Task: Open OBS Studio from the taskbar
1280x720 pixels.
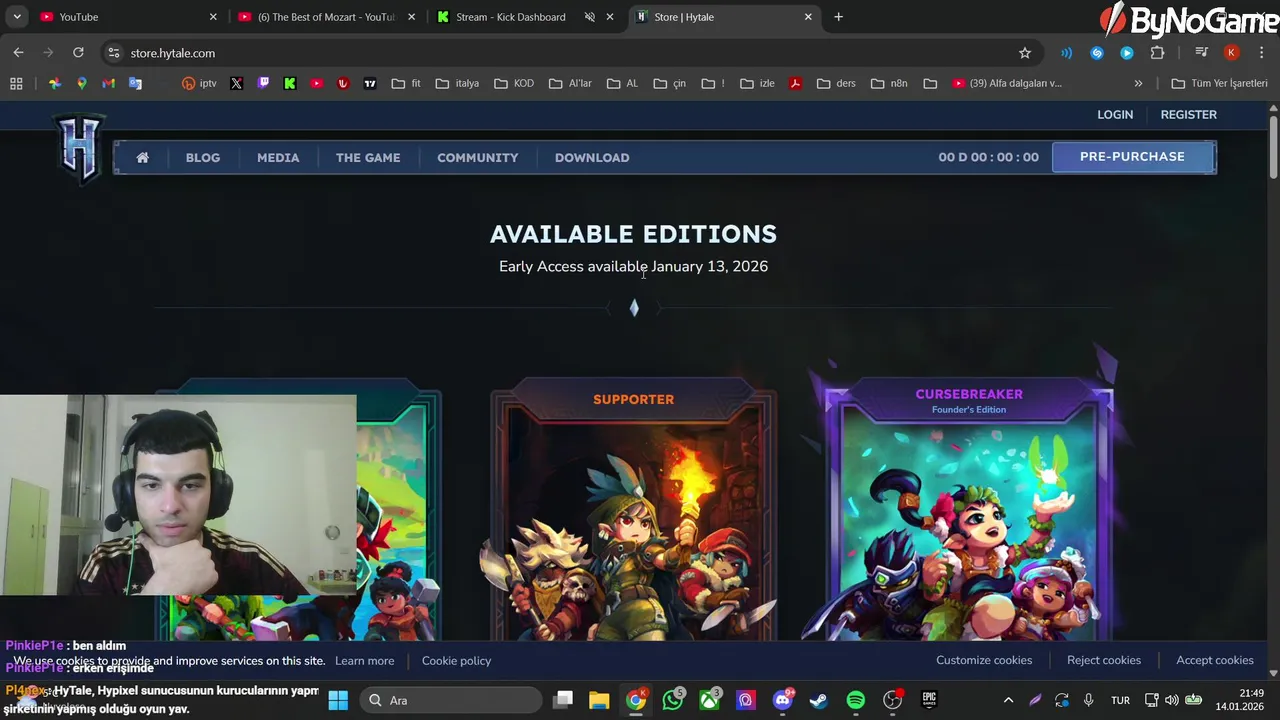Action: coord(893,700)
